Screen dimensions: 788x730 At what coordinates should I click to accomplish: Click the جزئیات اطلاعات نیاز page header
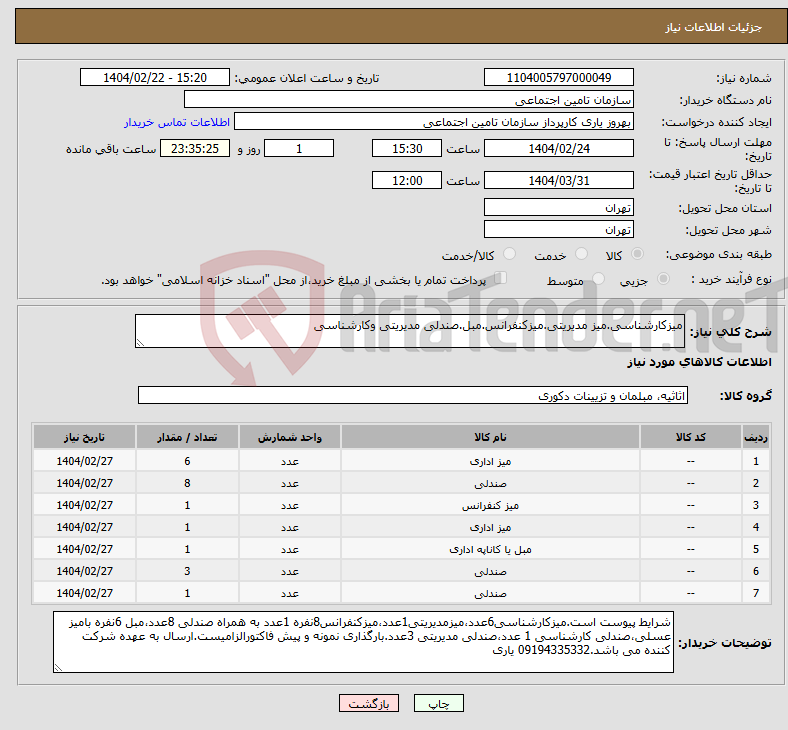tap(714, 27)
